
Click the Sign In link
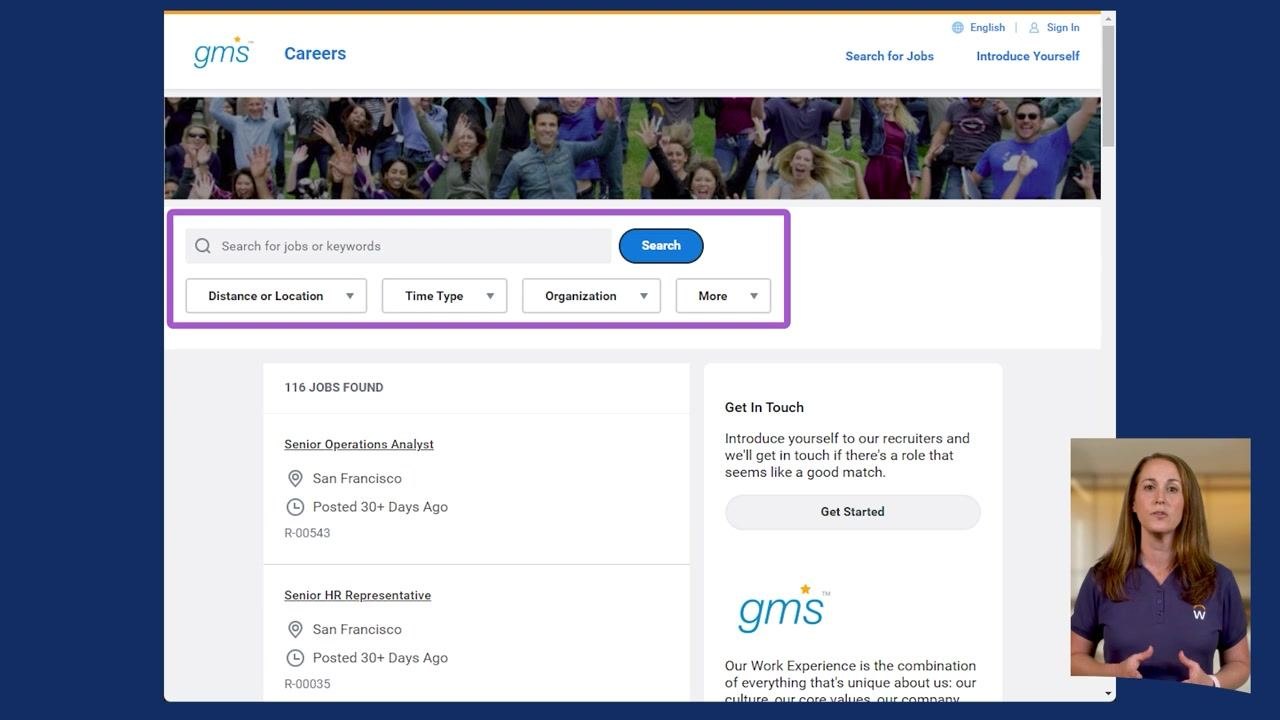[1063, 28]
